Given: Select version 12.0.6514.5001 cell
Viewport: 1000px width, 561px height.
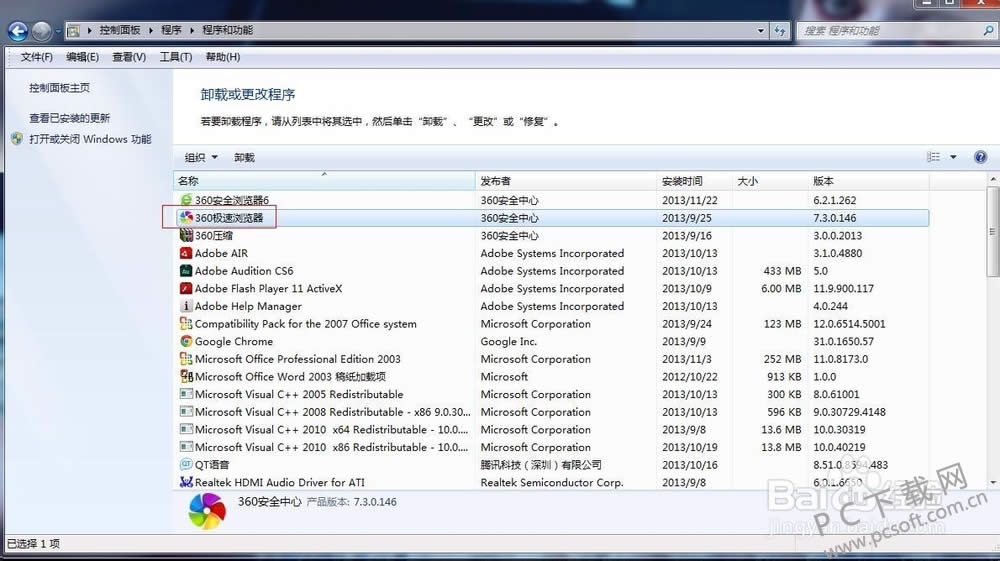Looking at the screenshot, I should 849,324.
